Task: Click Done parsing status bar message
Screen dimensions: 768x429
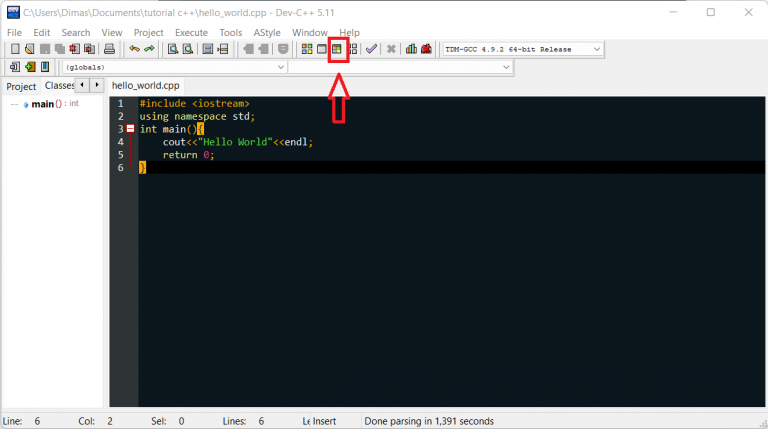Action: [x=429, y=421]
